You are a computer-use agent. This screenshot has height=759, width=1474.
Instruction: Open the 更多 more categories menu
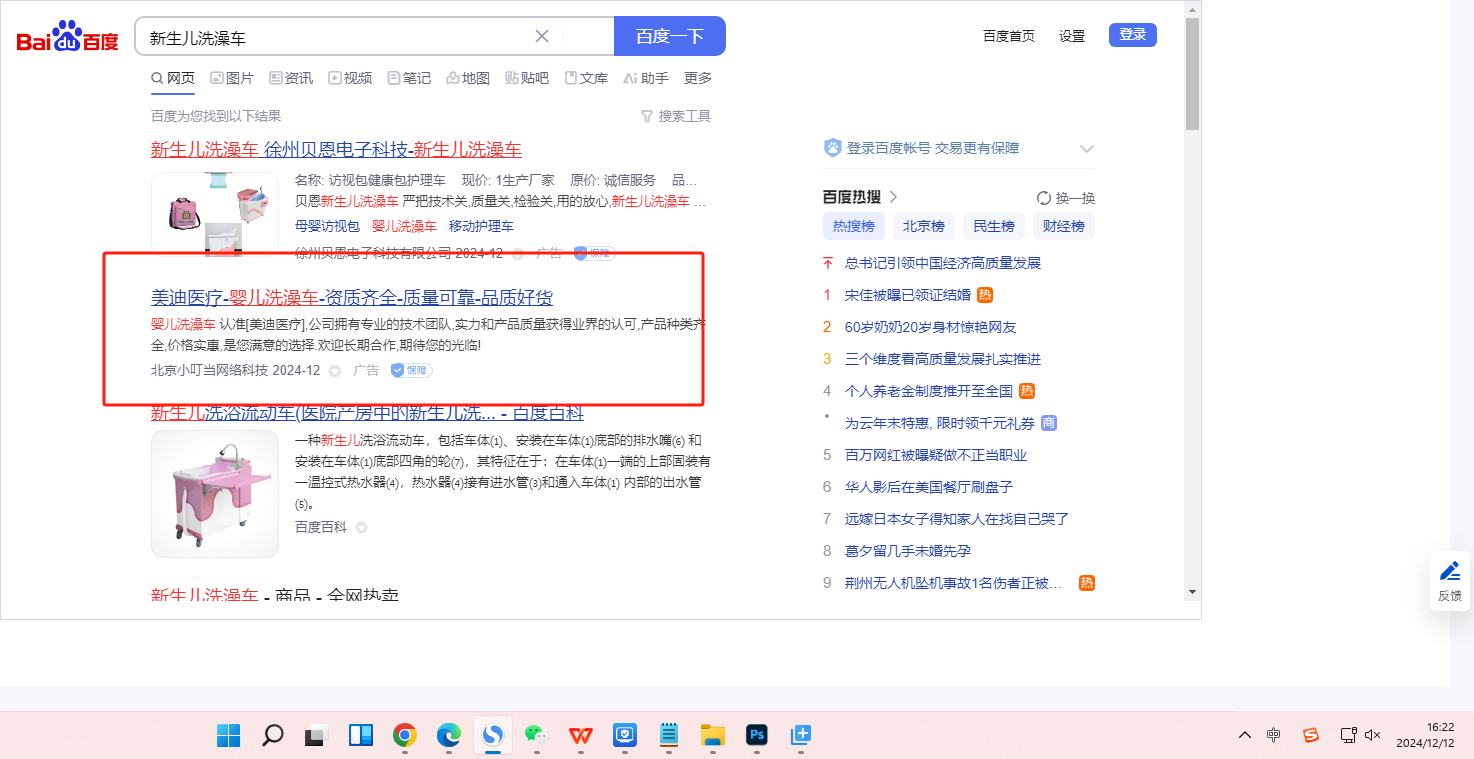coord(698,78)
